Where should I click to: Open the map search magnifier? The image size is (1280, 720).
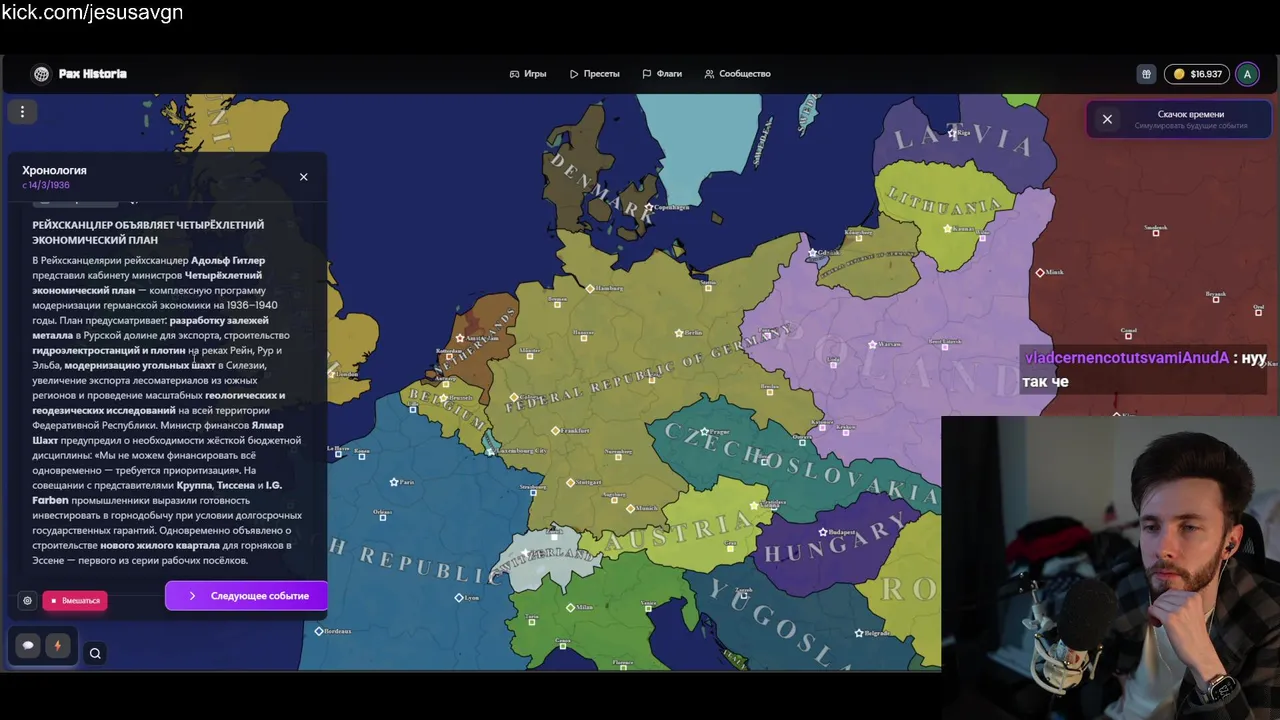[95, 654]
